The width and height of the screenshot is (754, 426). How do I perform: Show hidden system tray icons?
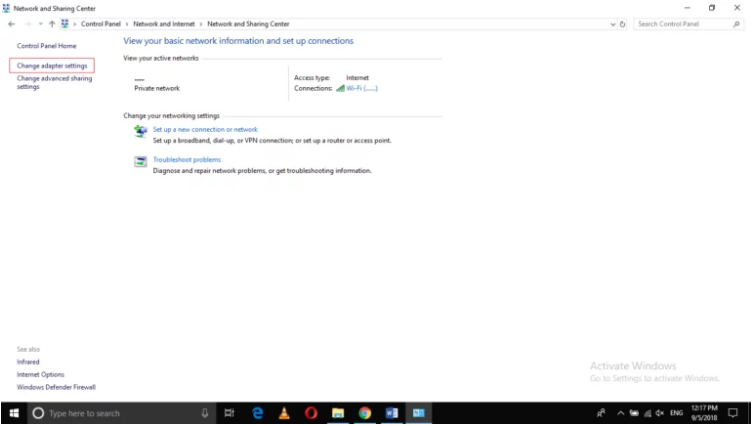click(619, 413)
